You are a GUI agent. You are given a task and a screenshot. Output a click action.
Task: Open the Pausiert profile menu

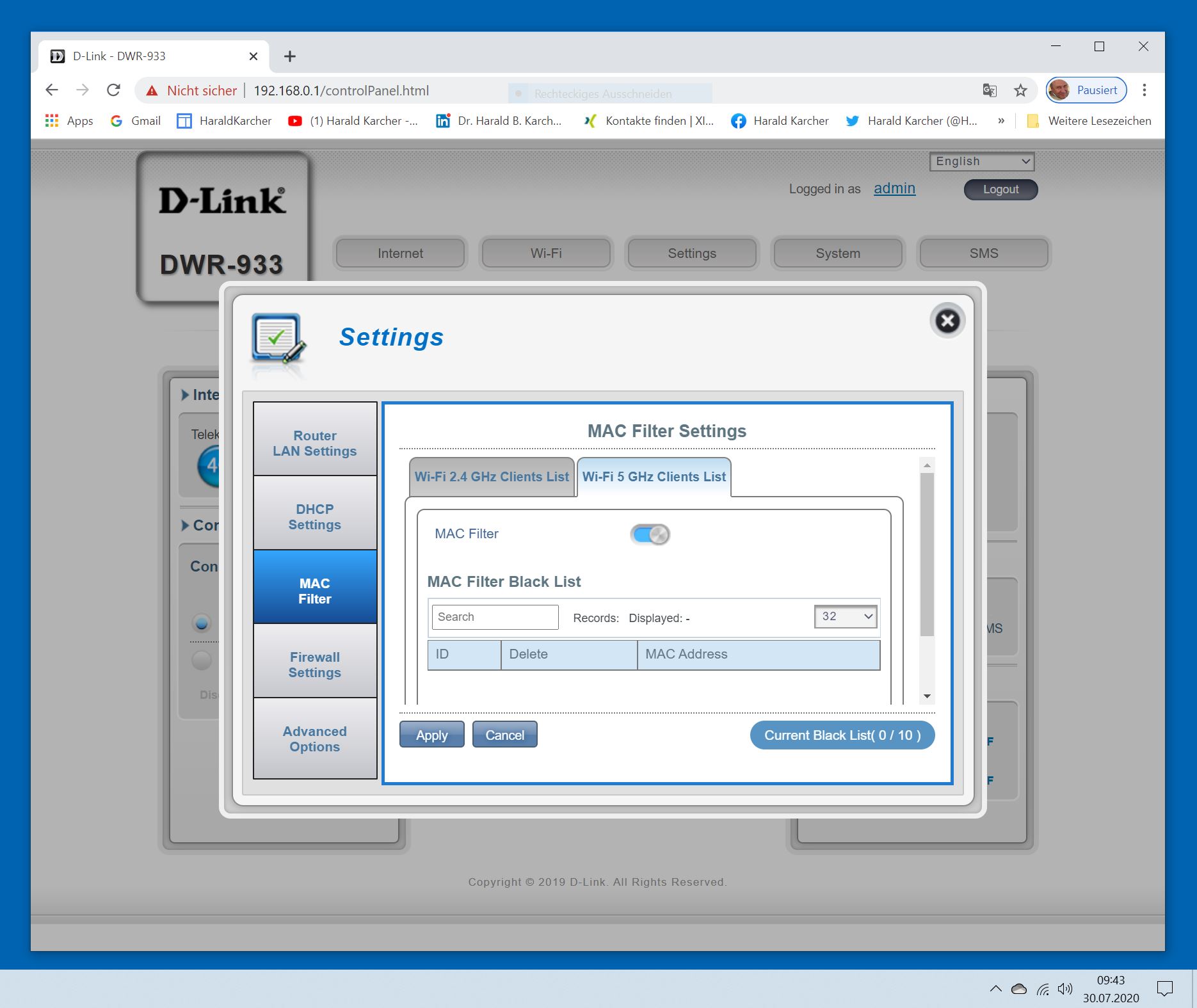1086,90
